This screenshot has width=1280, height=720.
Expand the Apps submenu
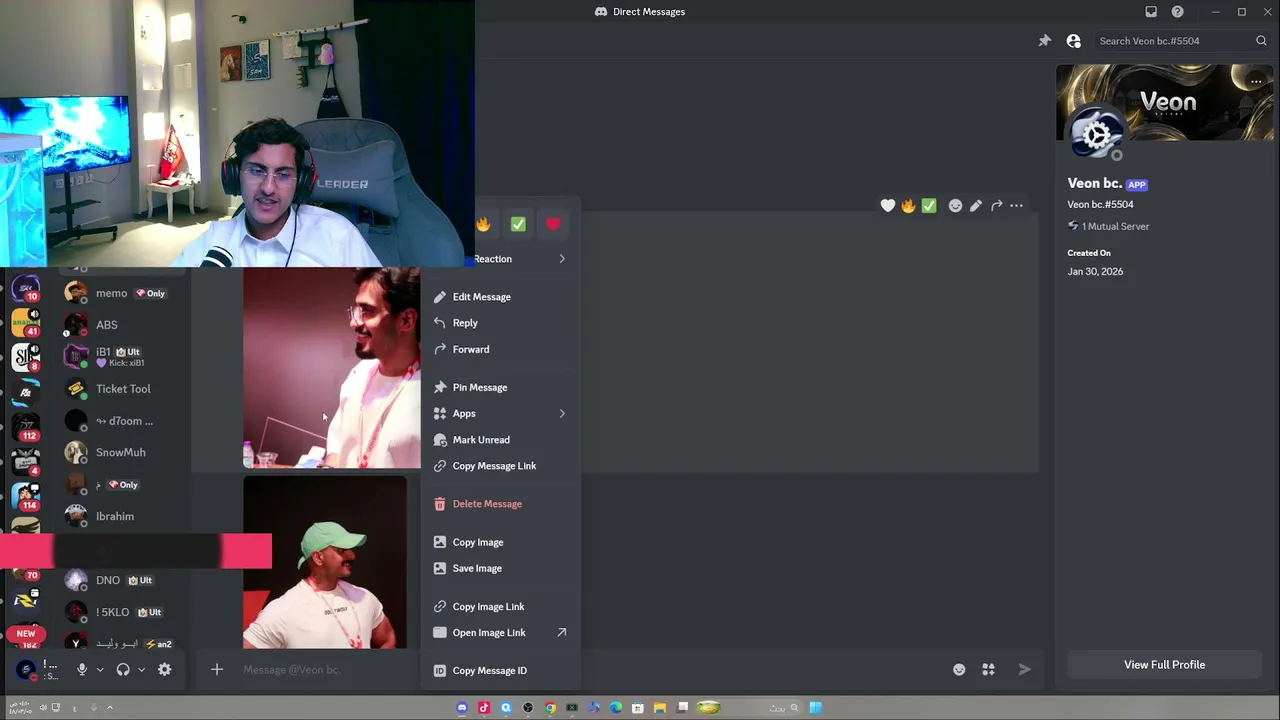[500, 413]
